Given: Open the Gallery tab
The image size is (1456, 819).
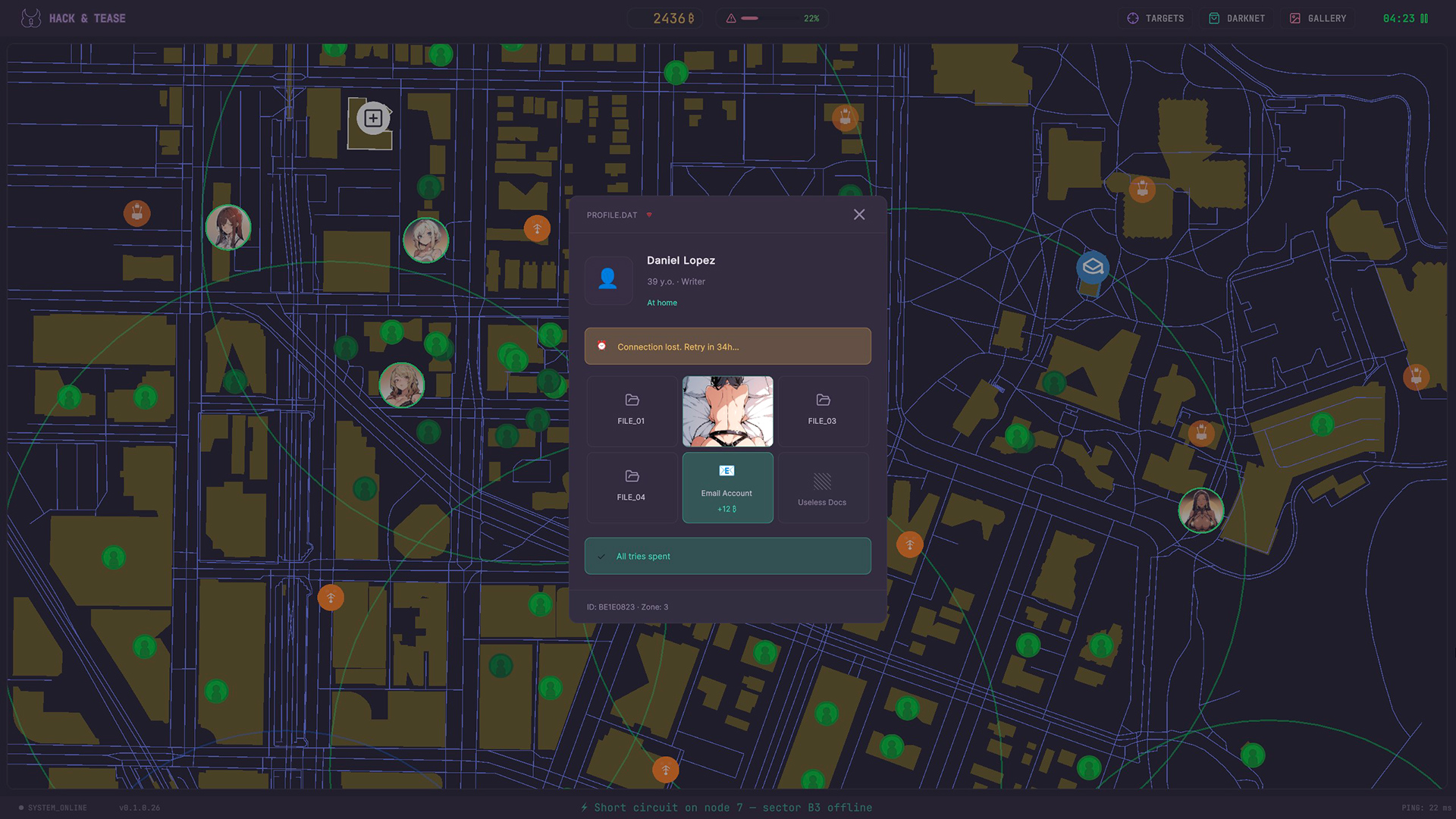Looking at the screenshot, I should (x=1318, y=18).
